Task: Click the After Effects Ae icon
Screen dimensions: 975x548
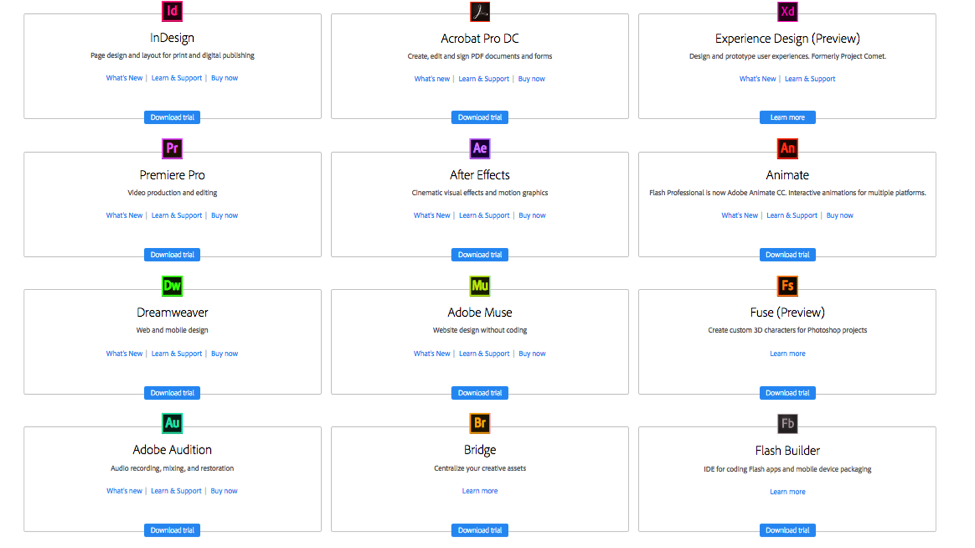Action: pyautogui.click(x=479, y=149)
